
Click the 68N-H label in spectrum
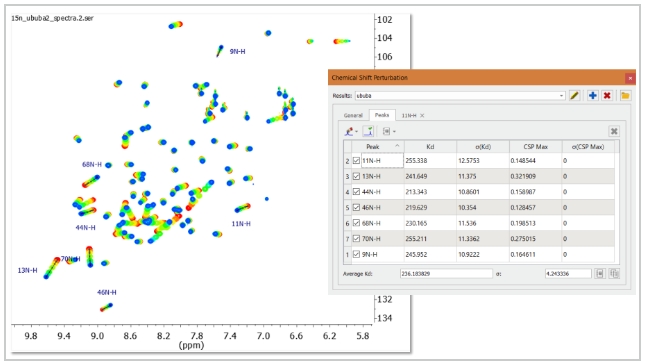pyautogui.click(x=92, y=165)
